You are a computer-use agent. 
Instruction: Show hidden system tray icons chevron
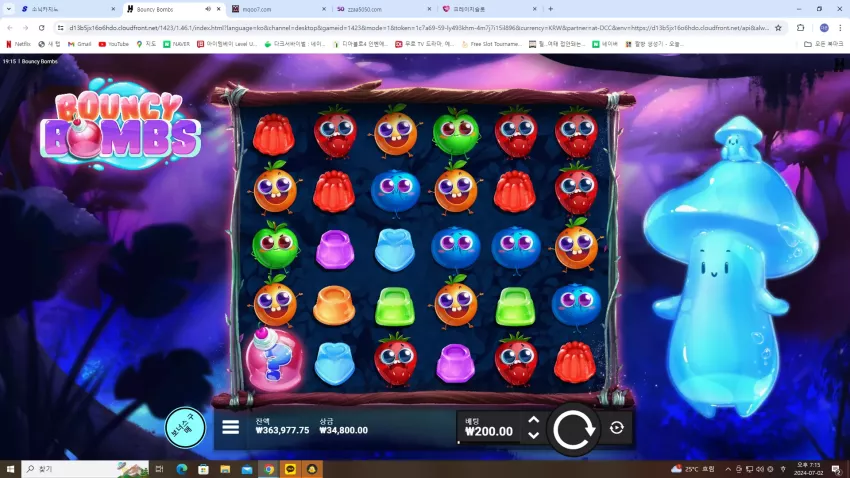pyautogui.click(x=728, y=469)
